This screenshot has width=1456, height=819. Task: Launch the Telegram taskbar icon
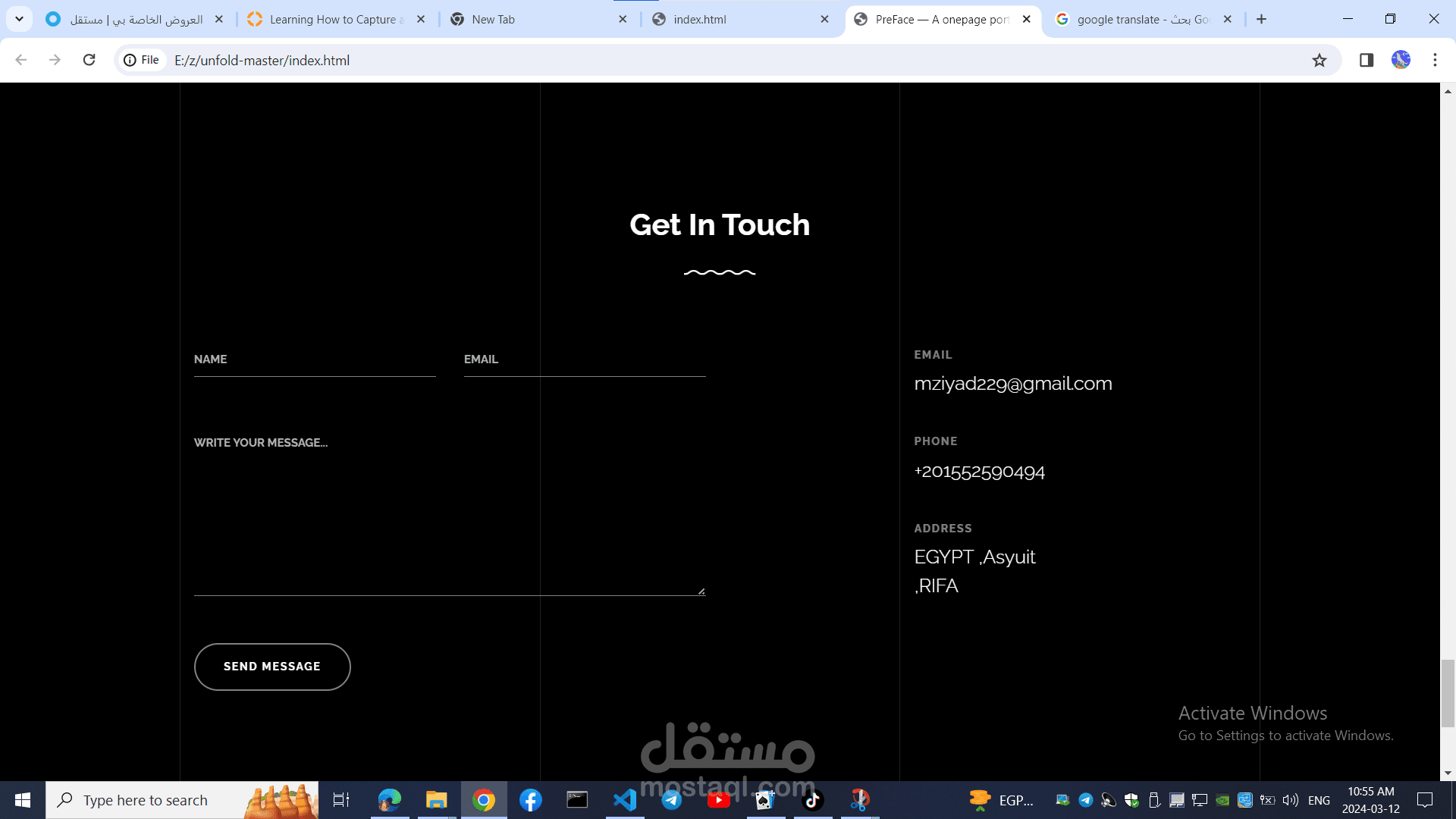pos(672,800)
